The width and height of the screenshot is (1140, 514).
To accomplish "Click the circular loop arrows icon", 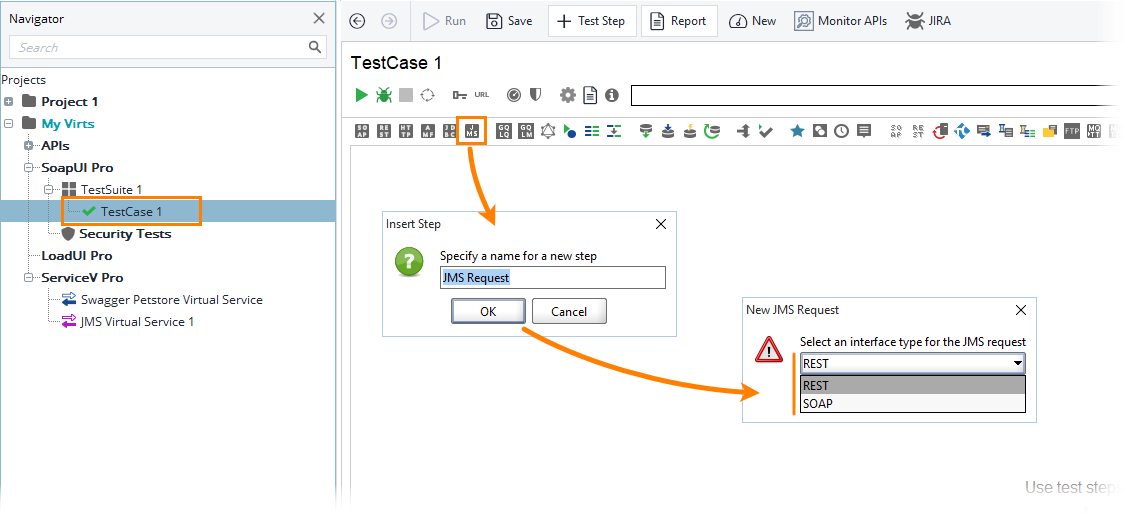I will pyautogui.click(x=428, y=95).
